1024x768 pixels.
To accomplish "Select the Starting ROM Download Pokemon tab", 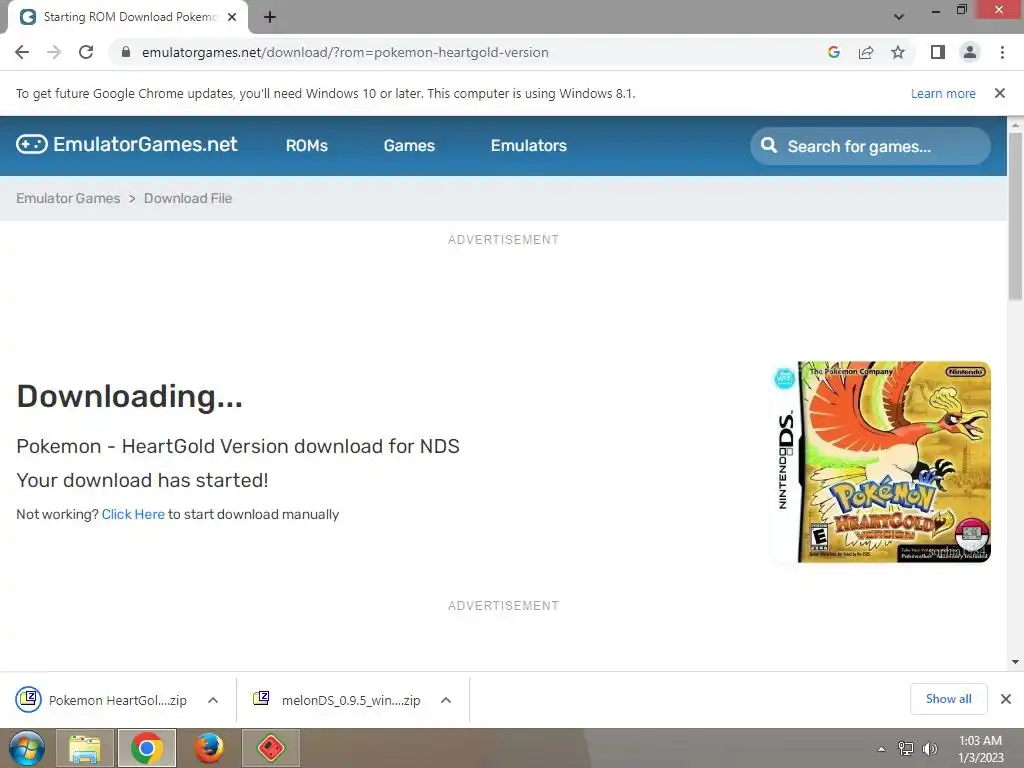I will 128,17.
